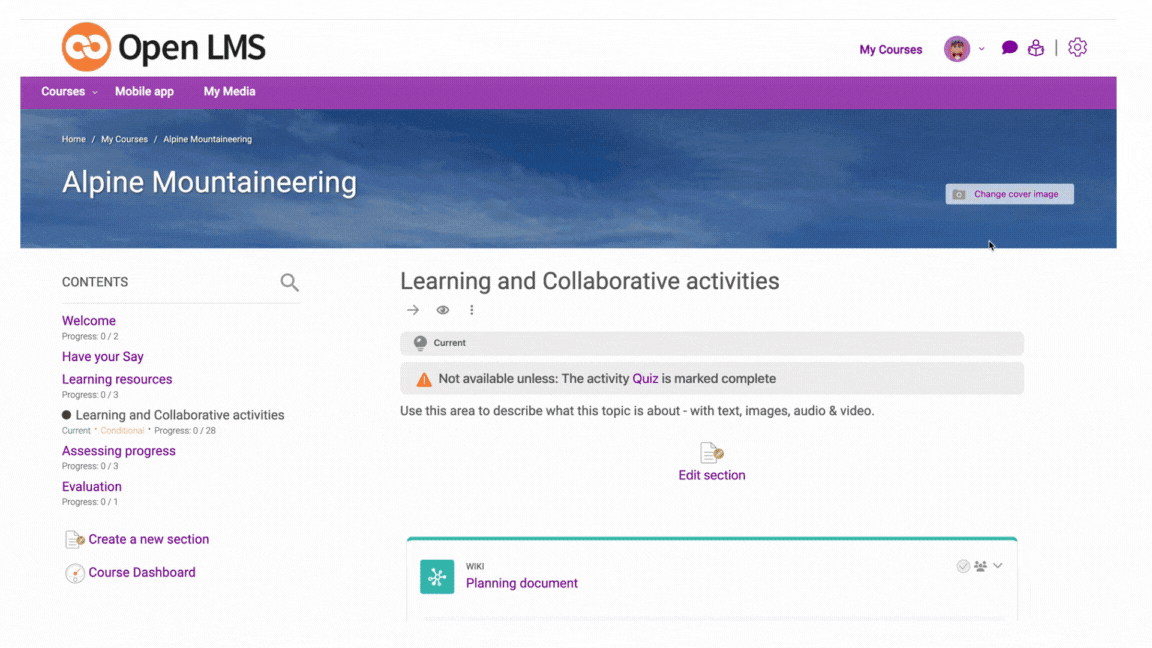Click the reading/library icon in header

(x=1035, y=47)
